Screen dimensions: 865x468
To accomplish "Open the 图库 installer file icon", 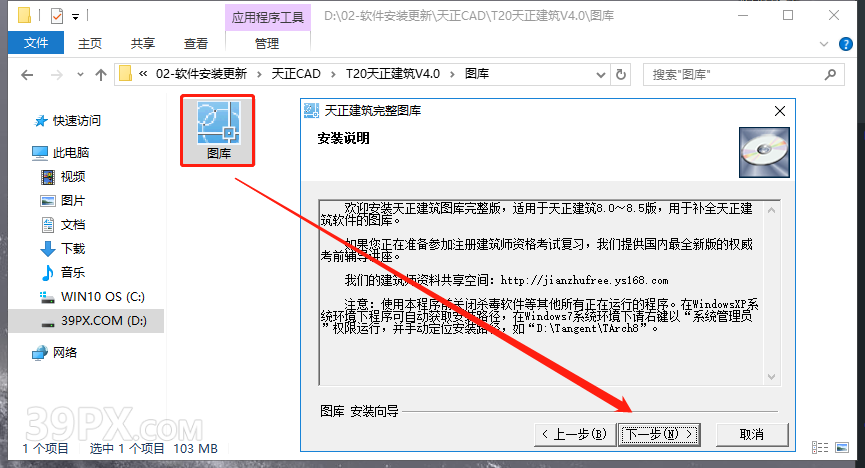I will coord(218,130).
